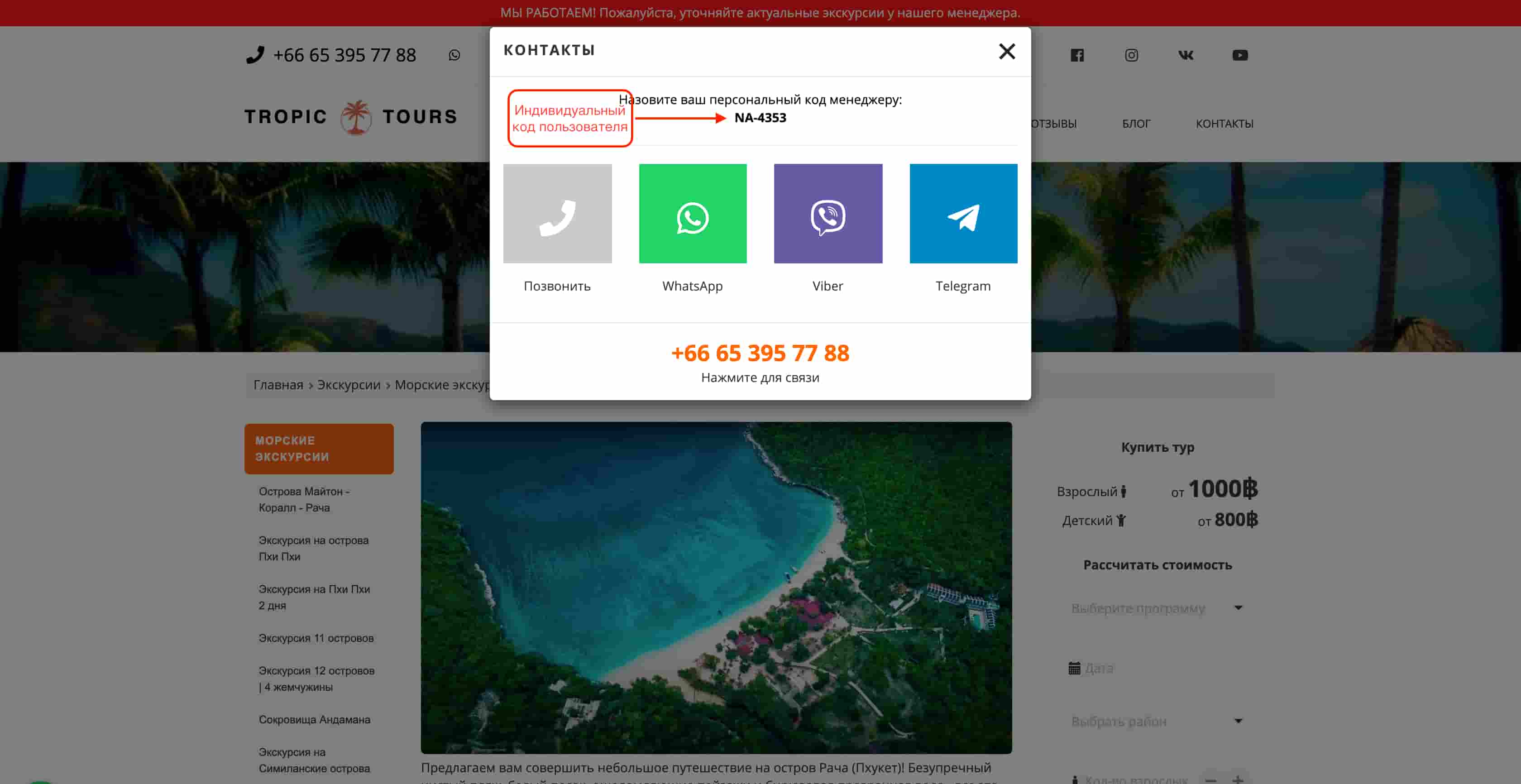Open Facebook page icon in header
Image resolution: width=1521 pixels, height=784 pixels.
[1077, 55]
